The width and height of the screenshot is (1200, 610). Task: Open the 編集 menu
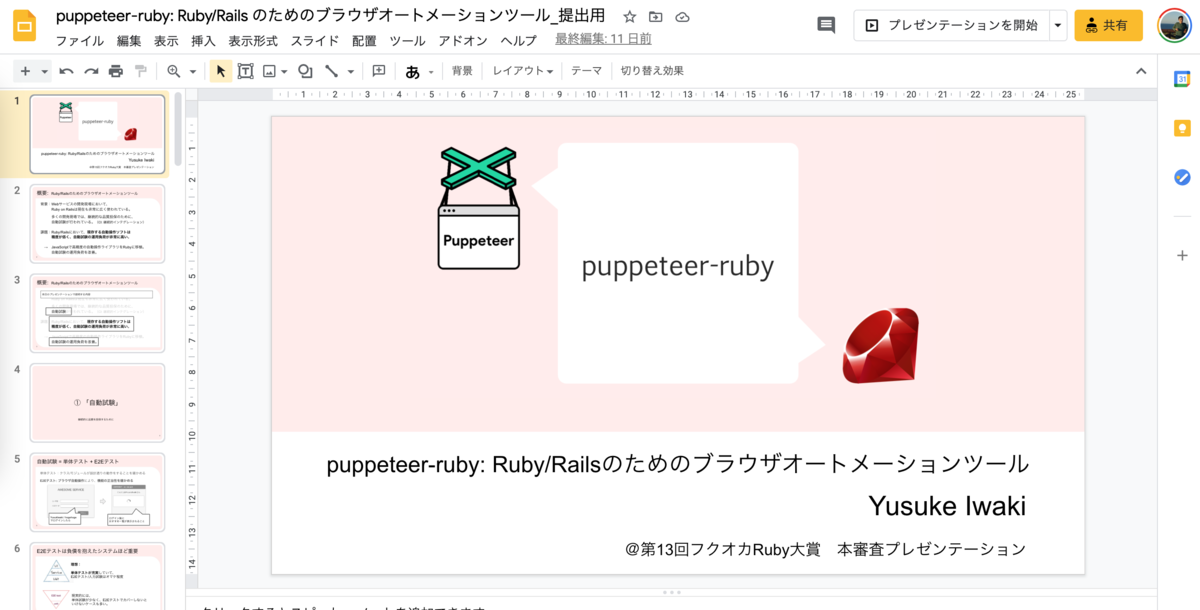click(x=129, y=40)
